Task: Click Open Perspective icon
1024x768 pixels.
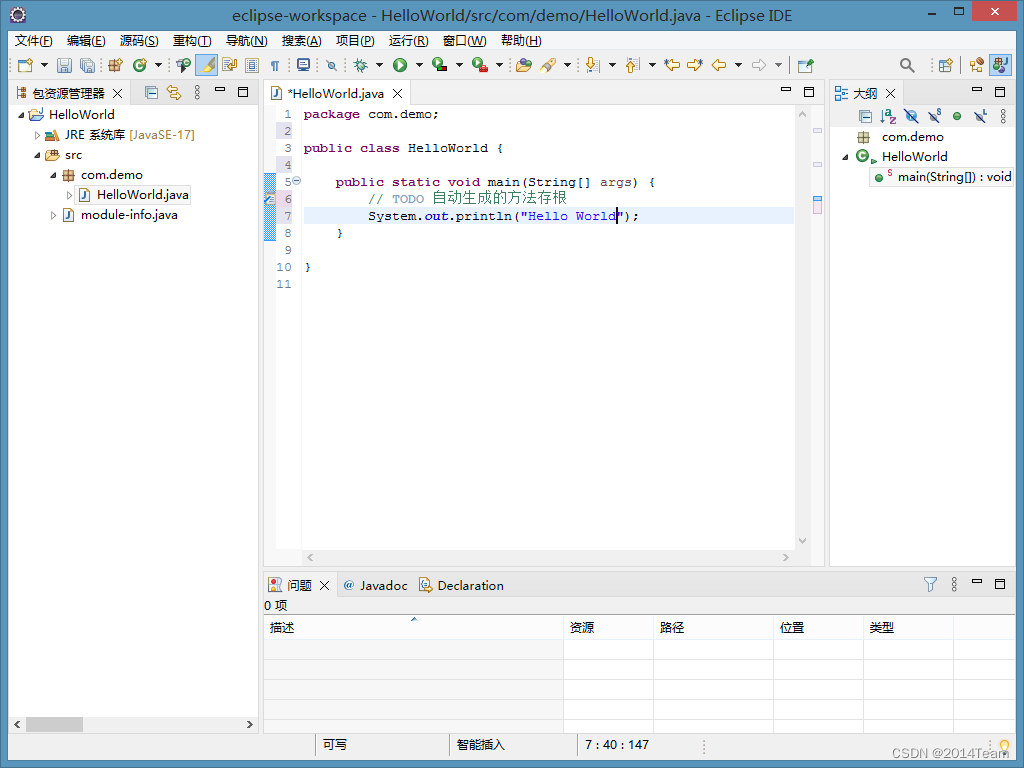Action: [x=945, y=65]
